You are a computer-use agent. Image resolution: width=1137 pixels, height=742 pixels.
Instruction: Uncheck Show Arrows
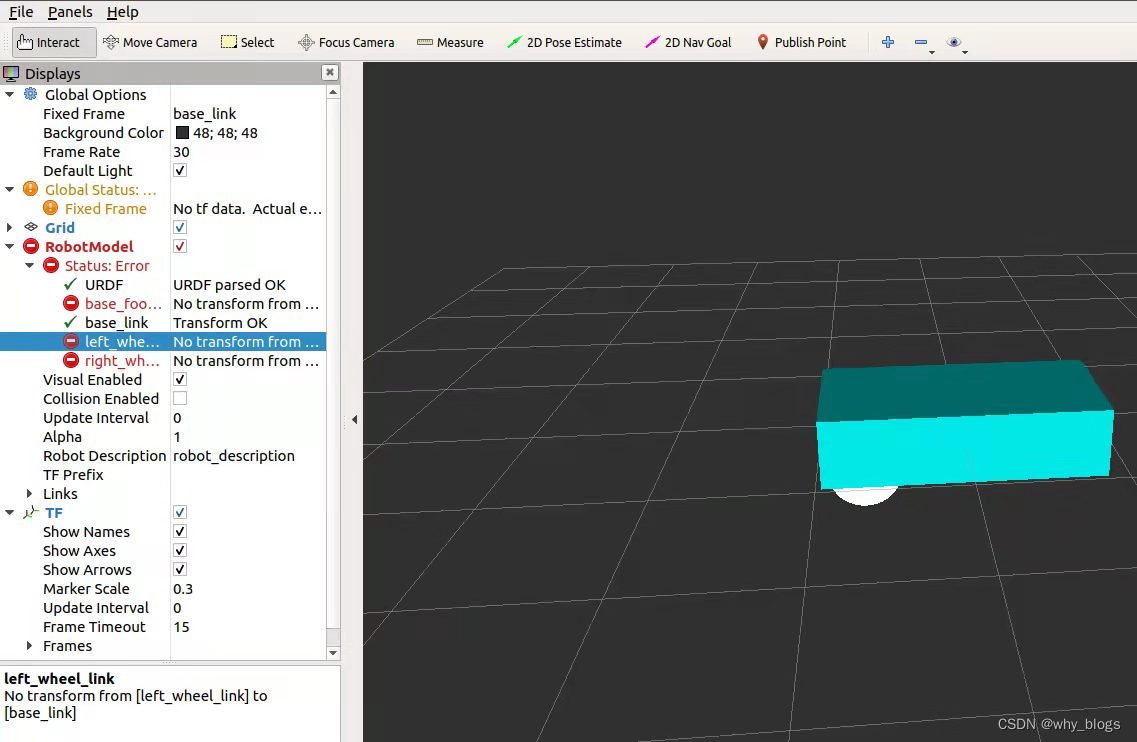coord(180,569)
